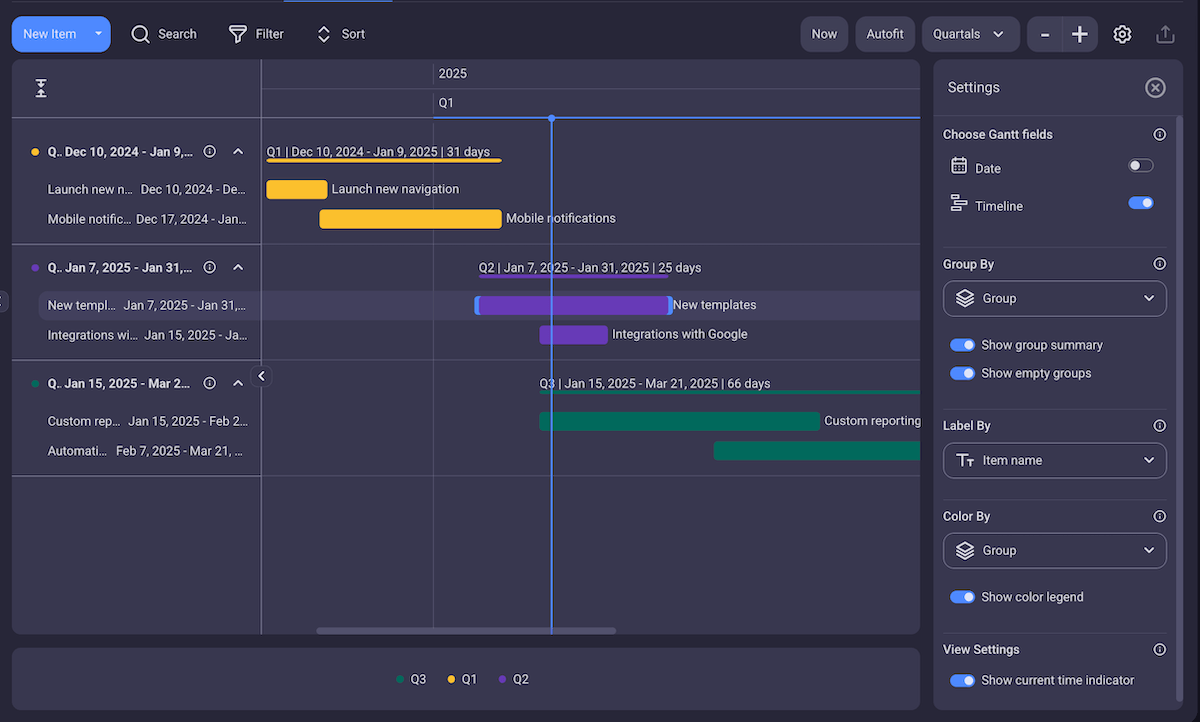
Task: Click the Q3 green legend swatch
Action: click(401, 679)
